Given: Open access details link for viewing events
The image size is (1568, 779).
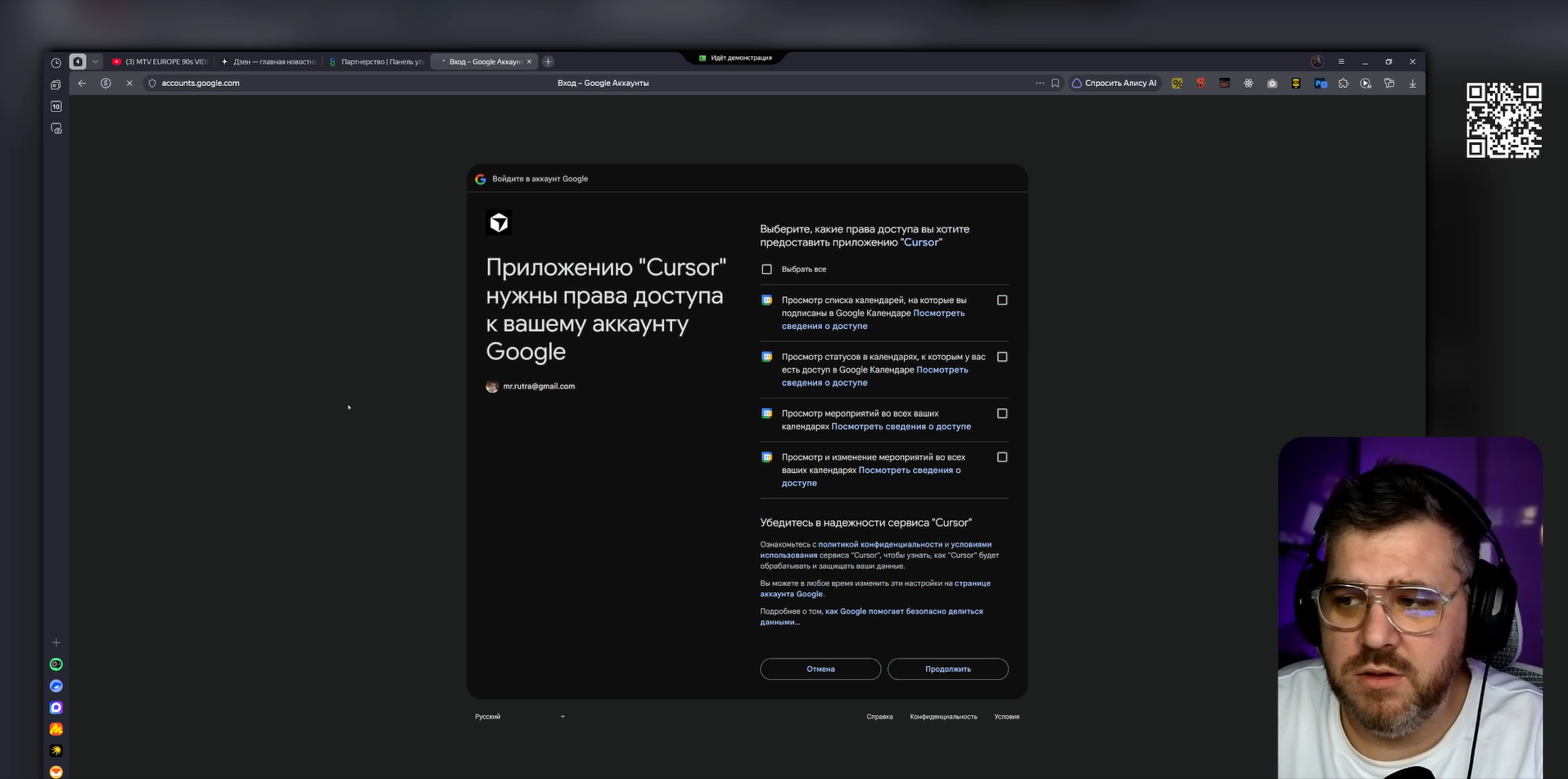Looking at the screenshot, I should pos(901,426).
